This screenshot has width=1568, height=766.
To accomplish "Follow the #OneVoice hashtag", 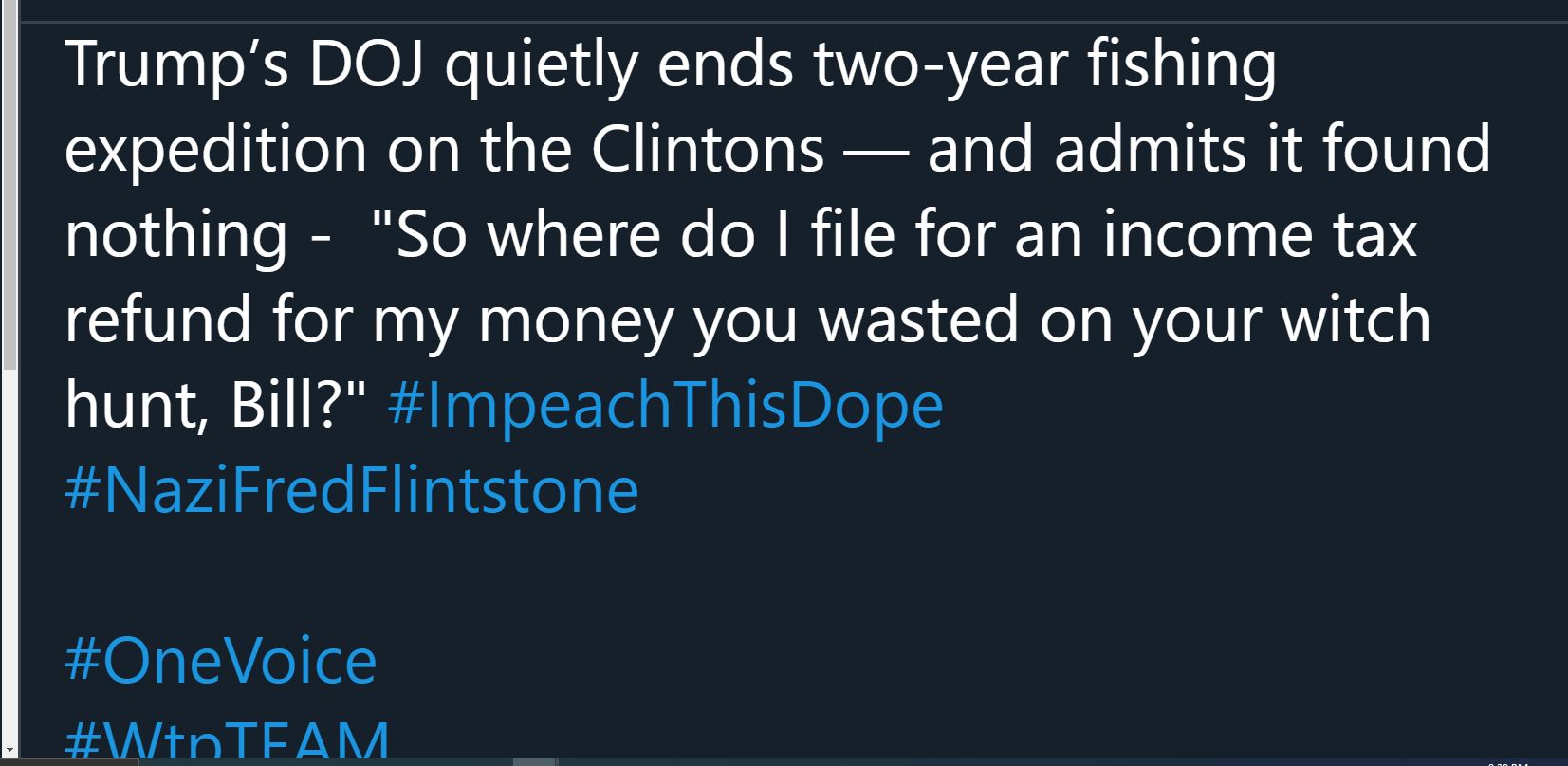I will coord(220,661).
